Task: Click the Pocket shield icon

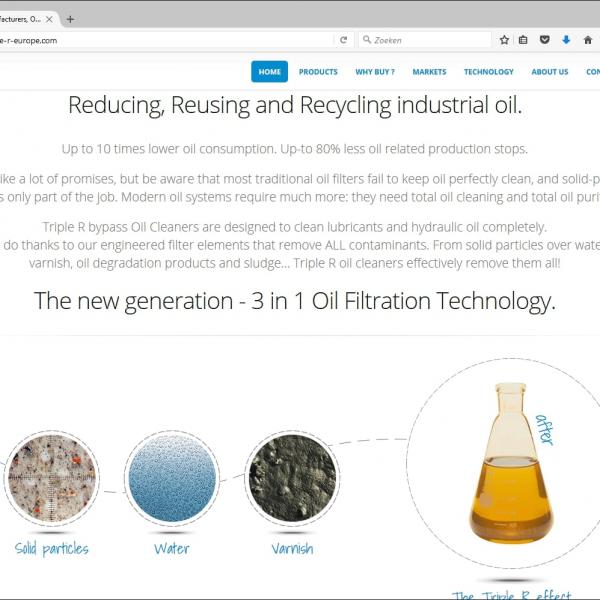Action: [545, 39]
